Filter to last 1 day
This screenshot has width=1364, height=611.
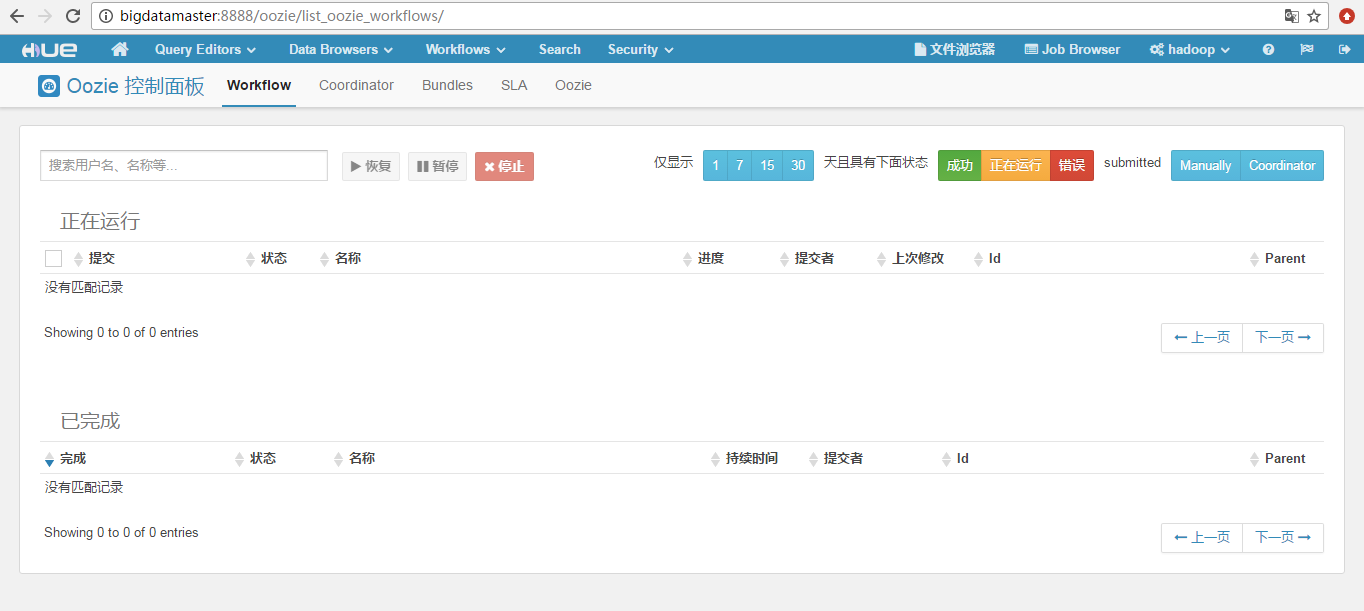point(715,165)
